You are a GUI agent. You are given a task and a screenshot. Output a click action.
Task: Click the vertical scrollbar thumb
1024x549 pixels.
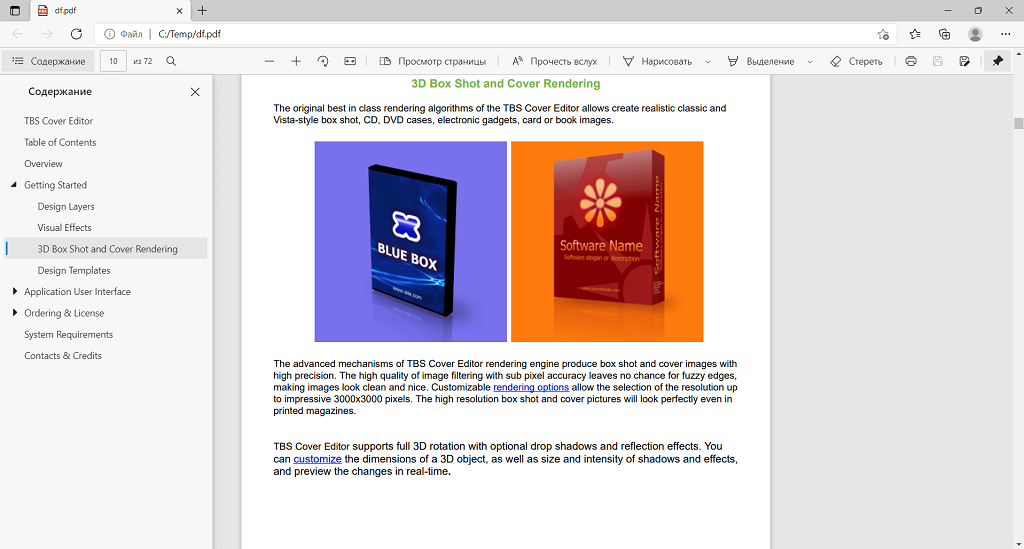coord(1018,123)
